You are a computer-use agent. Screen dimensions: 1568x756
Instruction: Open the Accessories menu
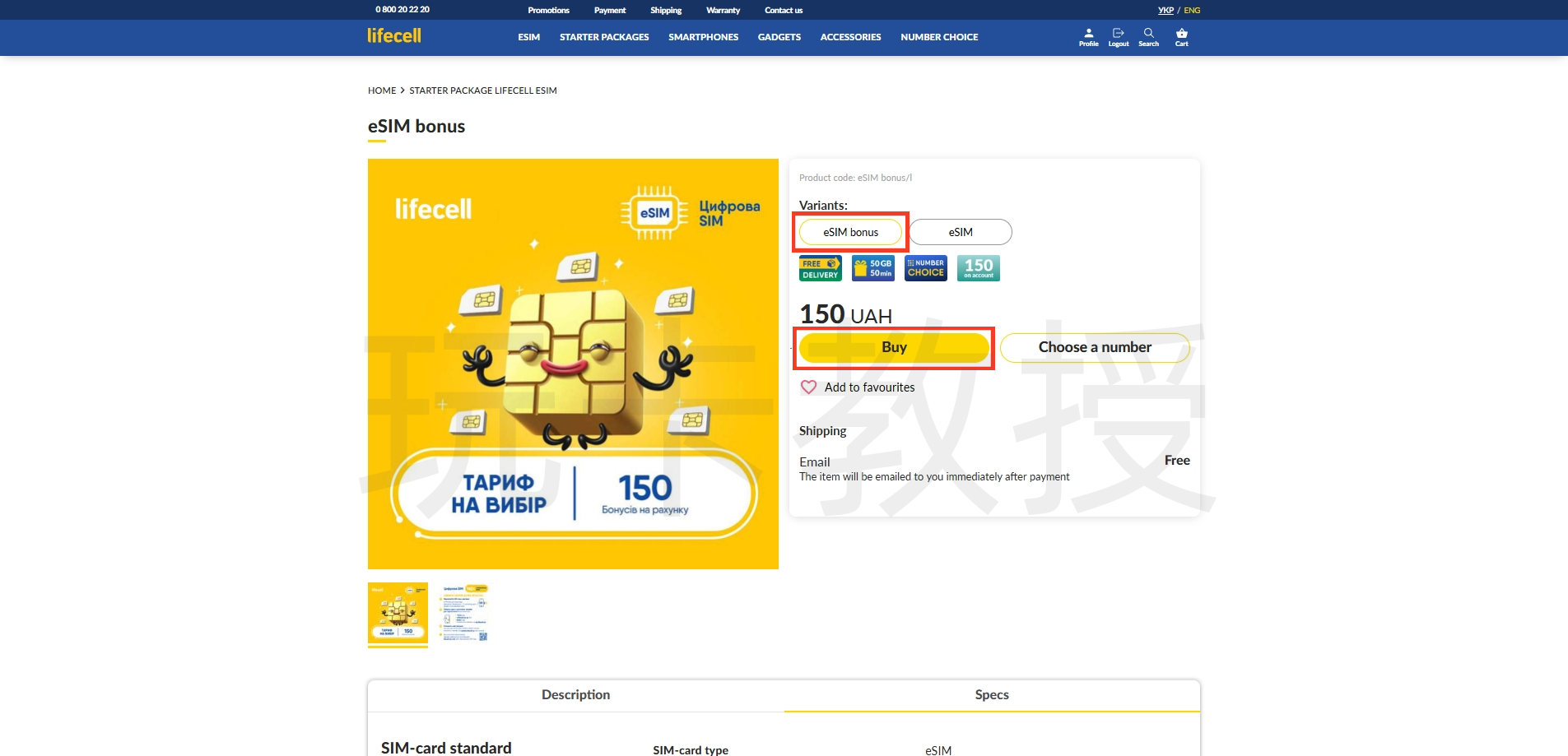click(850, 37)
